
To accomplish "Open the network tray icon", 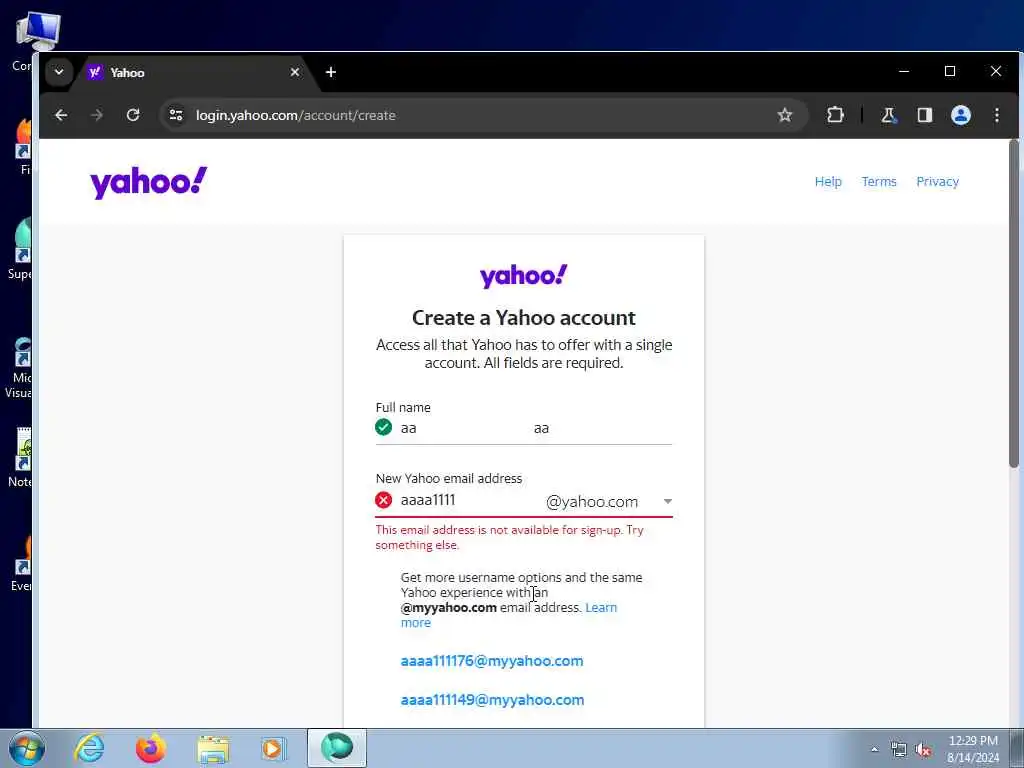I will (x=899, y=750).
